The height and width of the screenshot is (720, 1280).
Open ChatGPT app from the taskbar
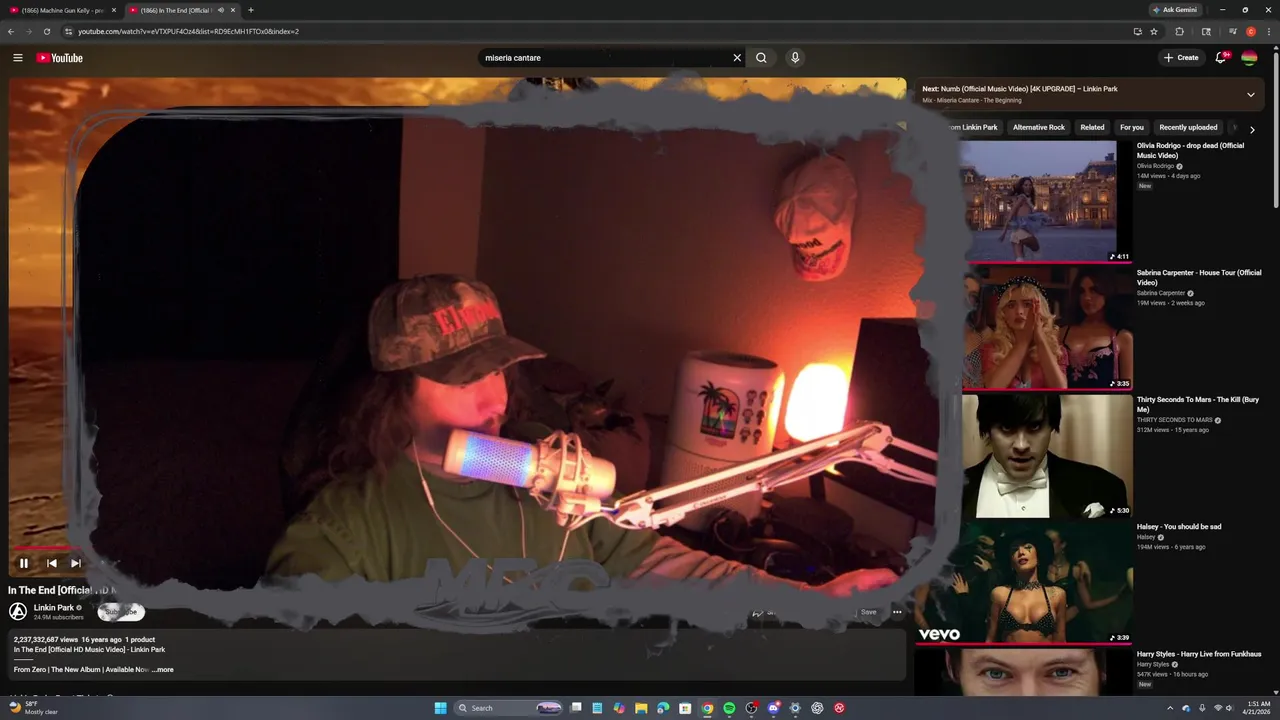tap(817, 708)
